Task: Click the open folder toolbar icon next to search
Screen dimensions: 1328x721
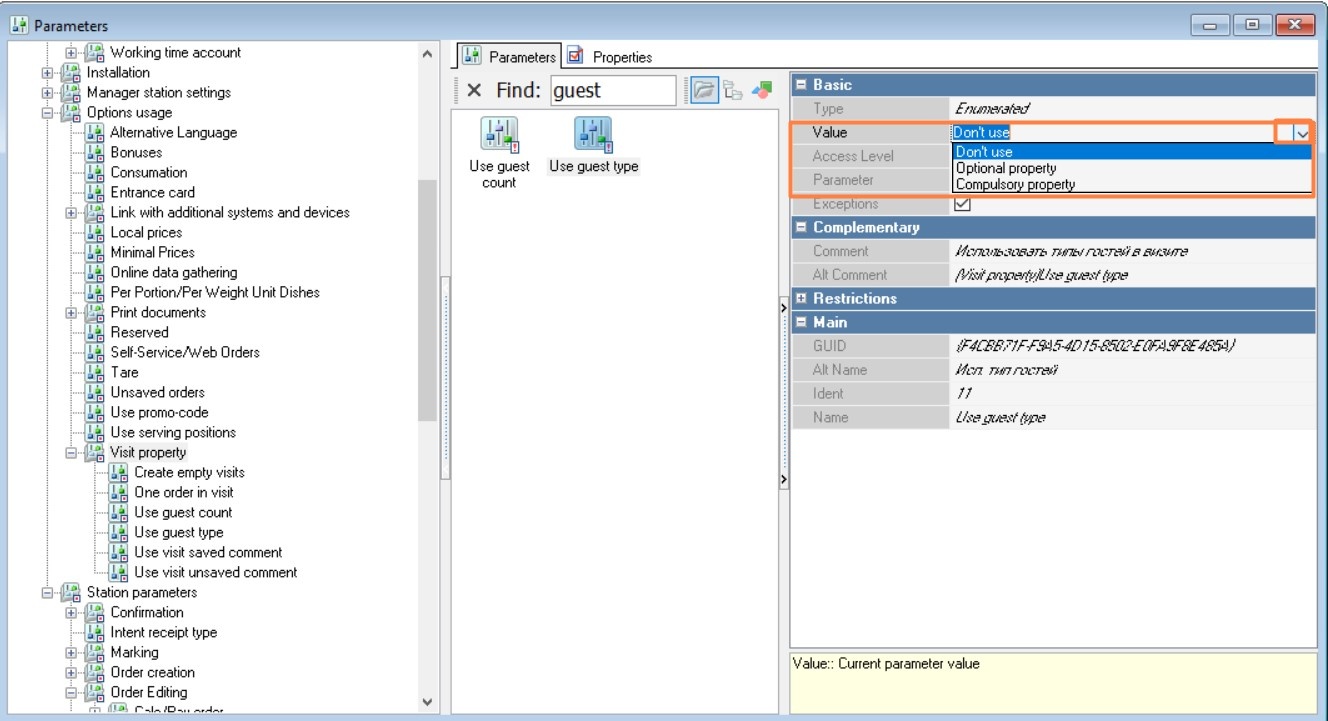Action: [704, 90]
